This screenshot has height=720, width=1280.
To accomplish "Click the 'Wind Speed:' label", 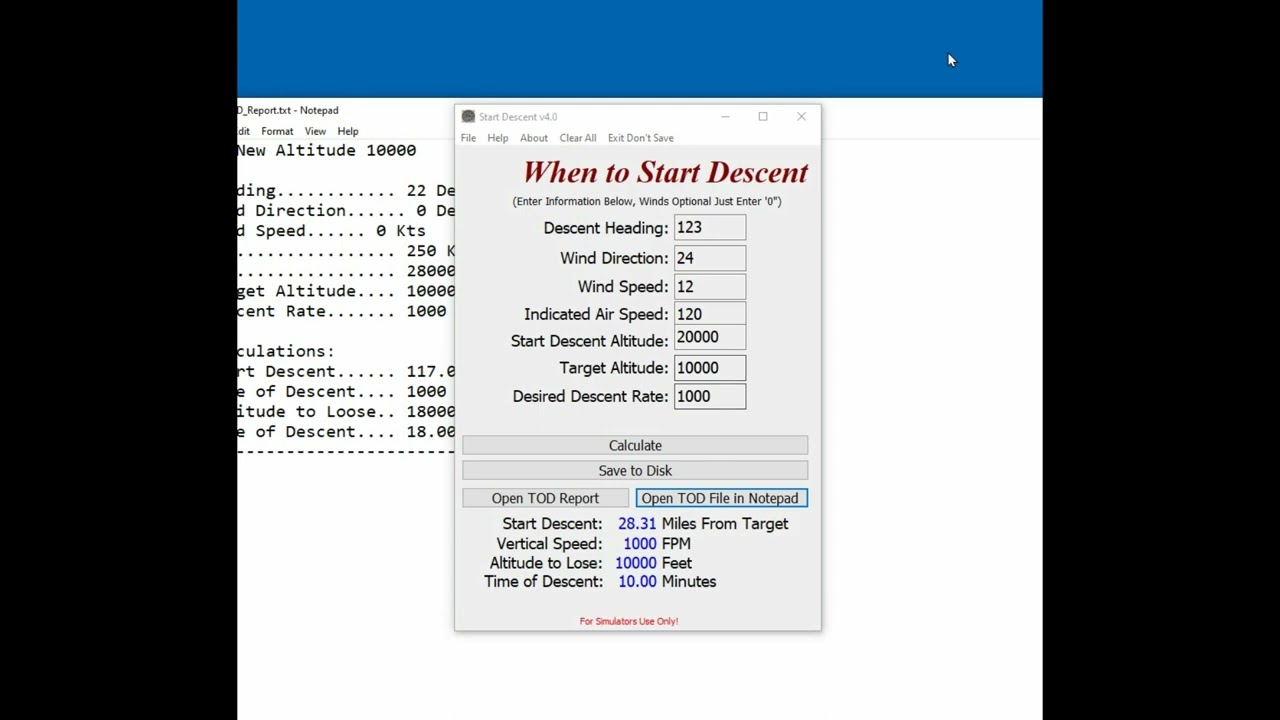I will [623, 287].
